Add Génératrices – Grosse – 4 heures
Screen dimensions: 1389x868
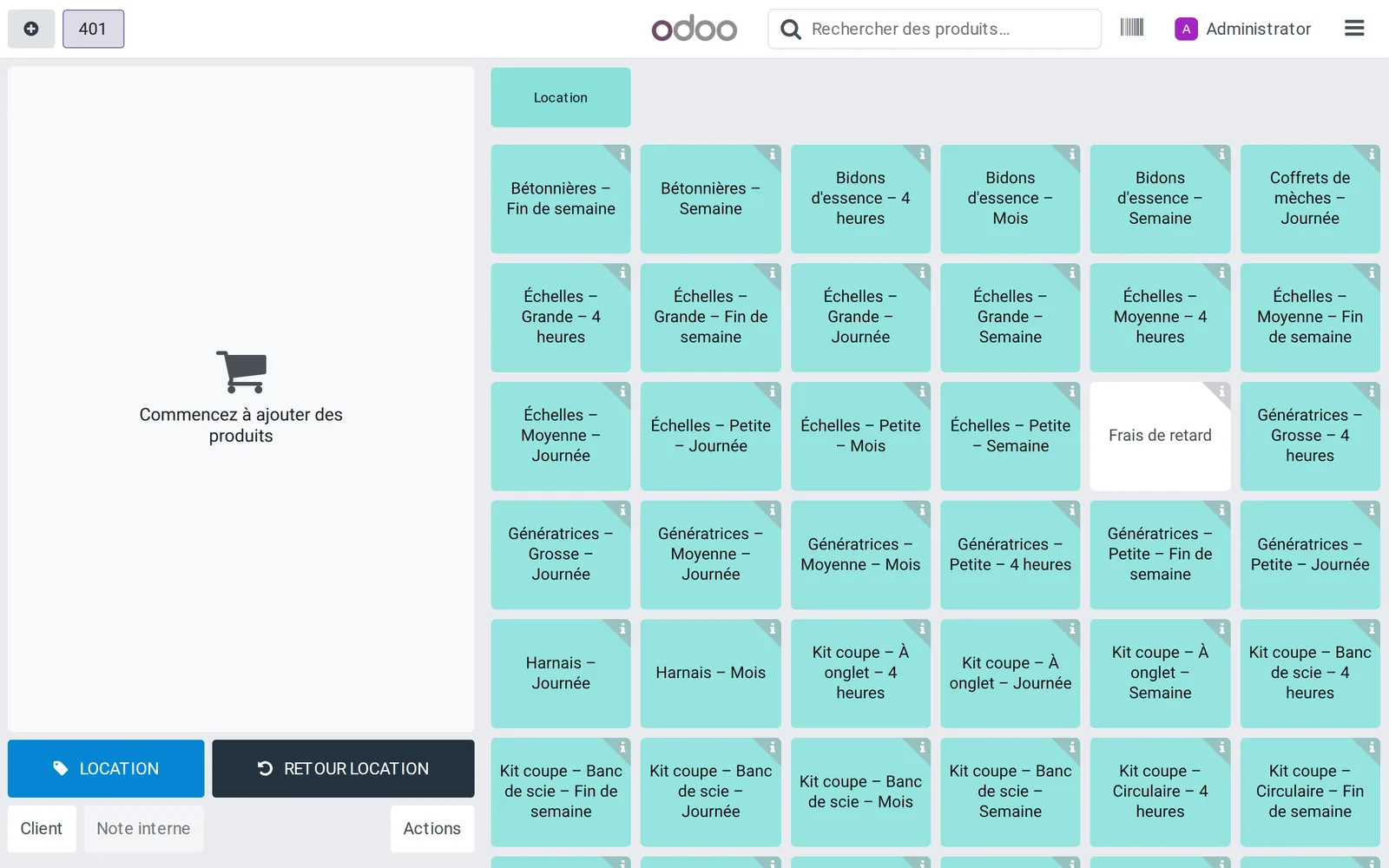pos(1310,436)
